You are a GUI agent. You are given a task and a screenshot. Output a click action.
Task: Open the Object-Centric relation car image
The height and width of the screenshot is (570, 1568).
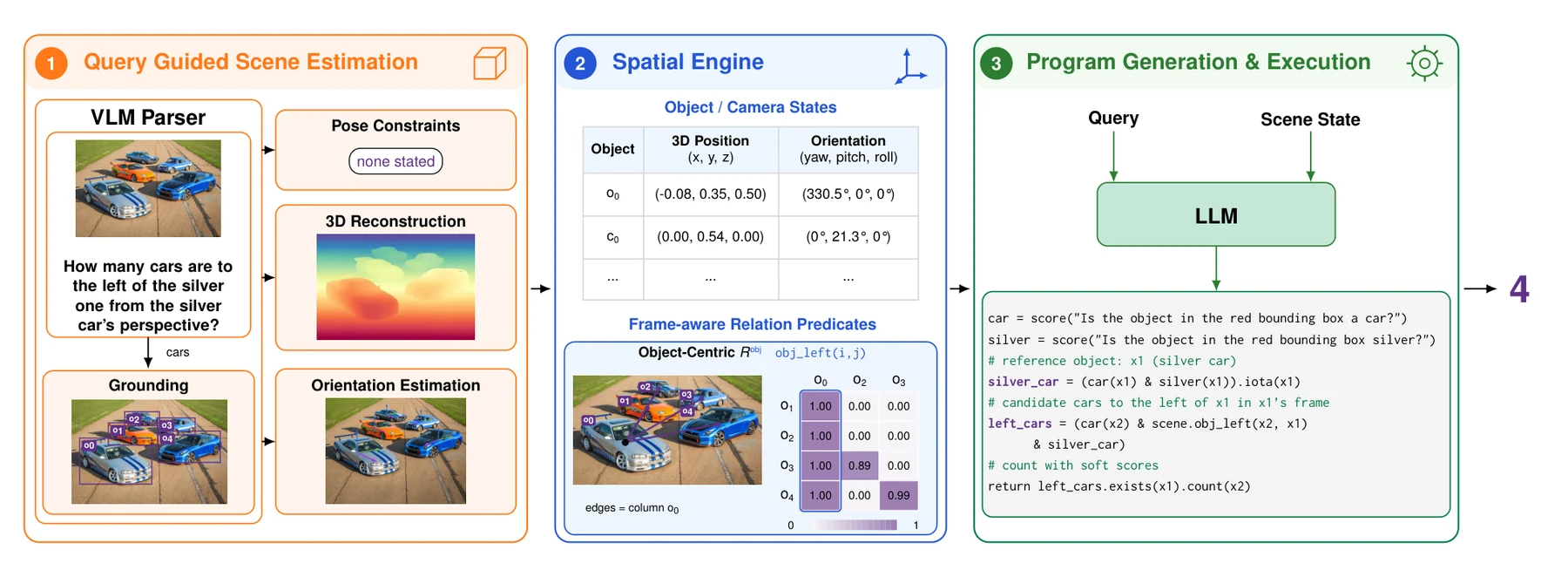(667, 430)
